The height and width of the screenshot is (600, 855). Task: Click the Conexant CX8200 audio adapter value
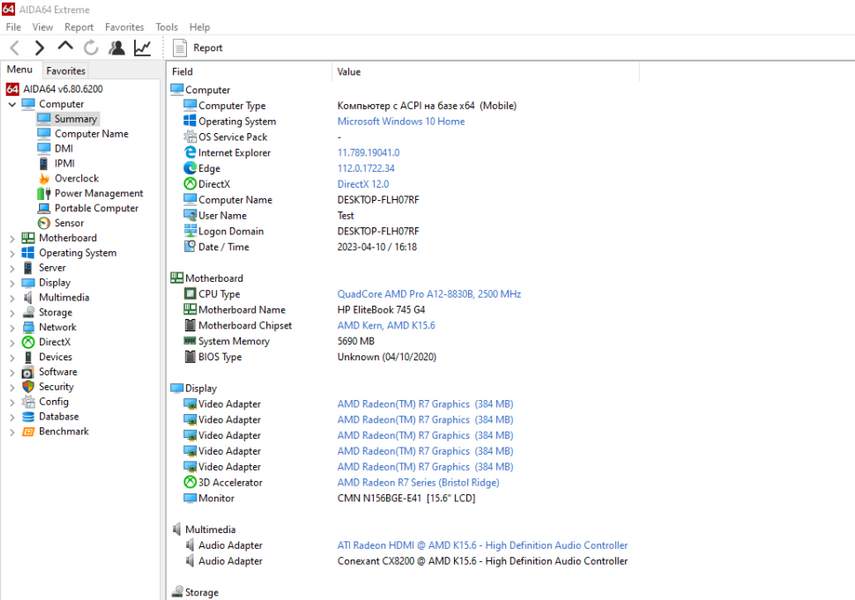coord(482,561)
